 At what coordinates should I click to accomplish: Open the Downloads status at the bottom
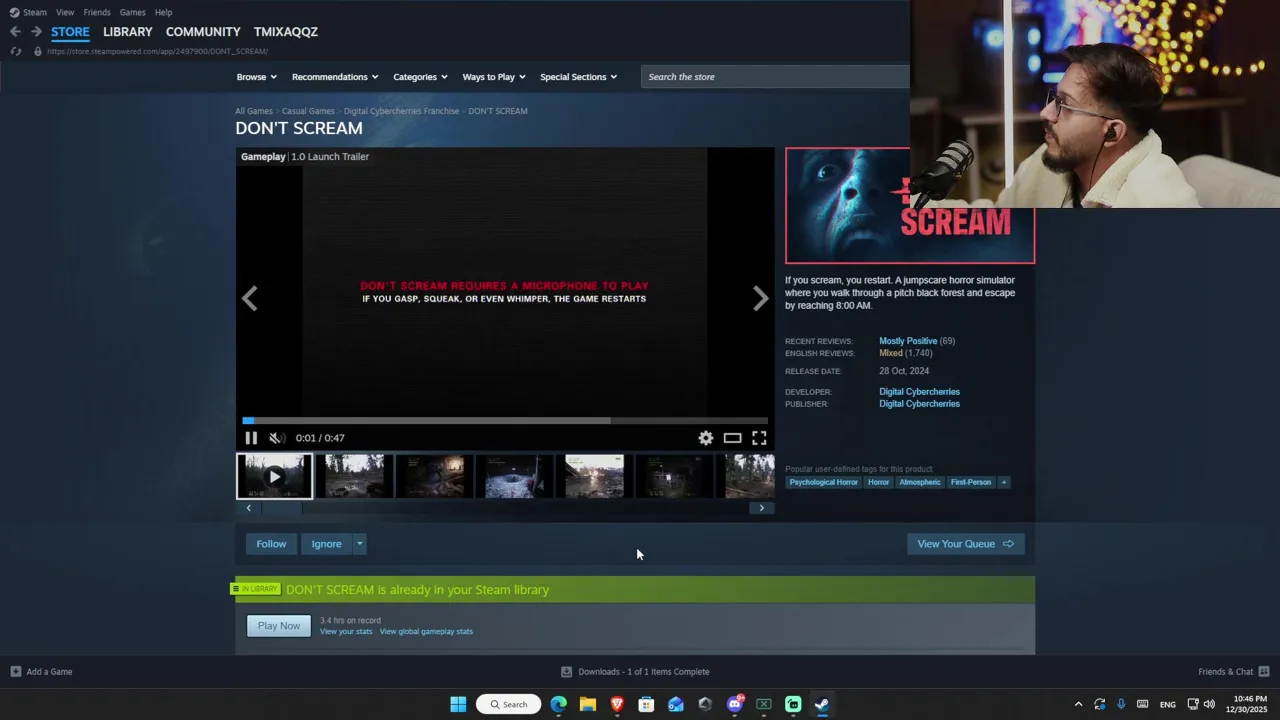(635, 672)
